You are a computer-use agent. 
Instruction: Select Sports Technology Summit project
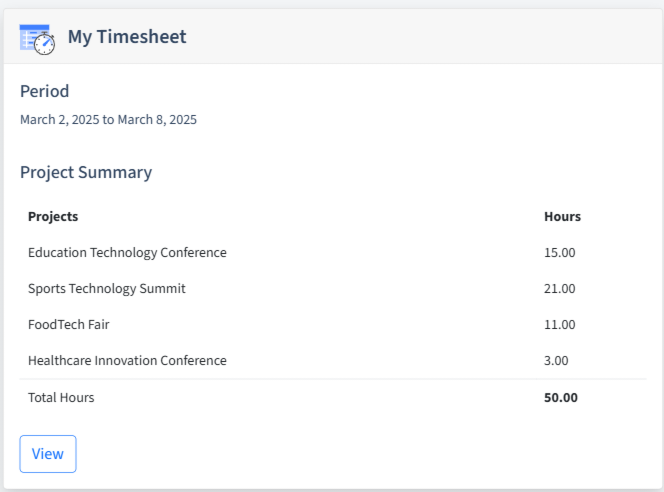point(107,289)
